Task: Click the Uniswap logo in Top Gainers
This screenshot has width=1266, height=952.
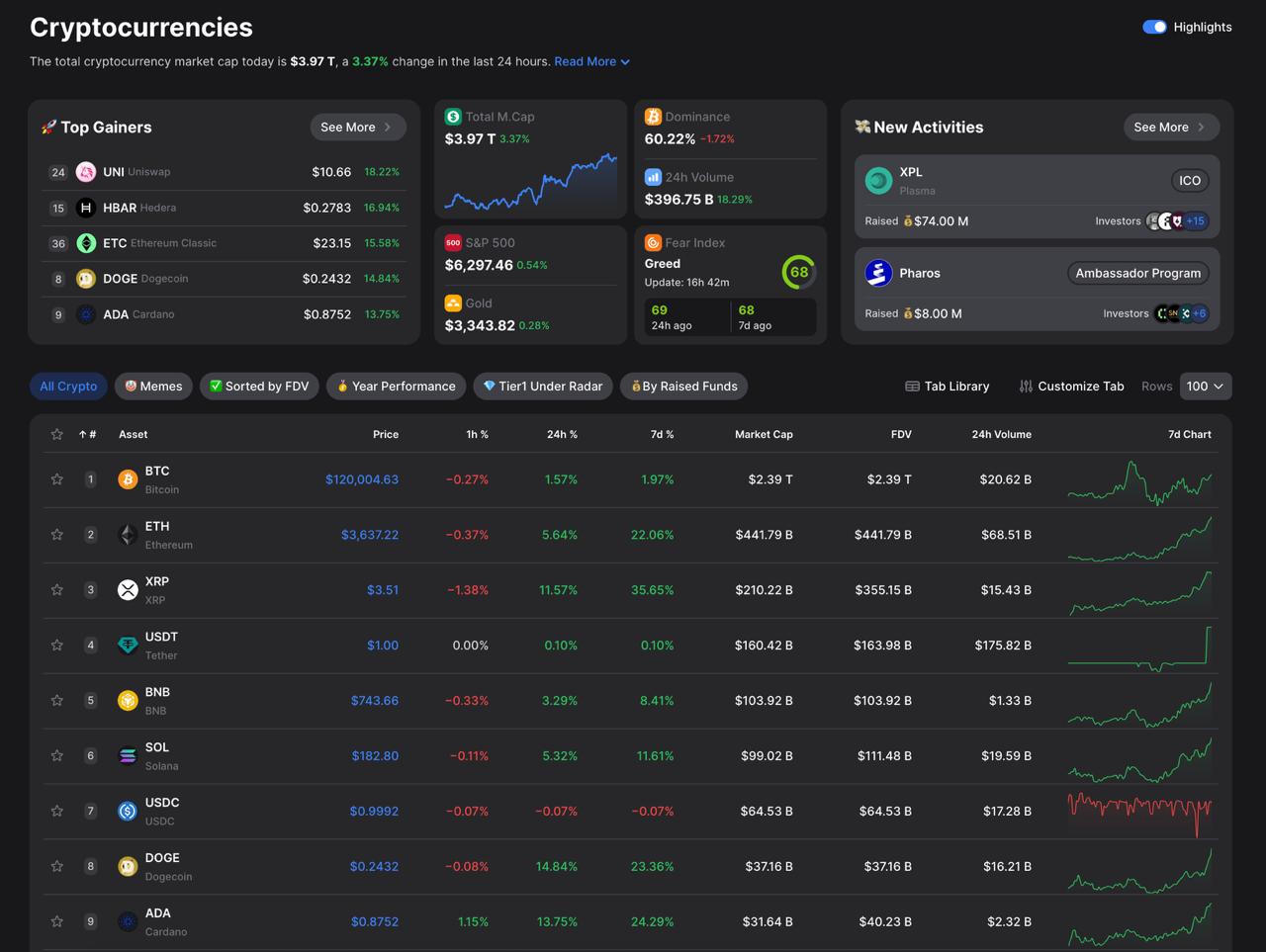Action: coord(86,172)
